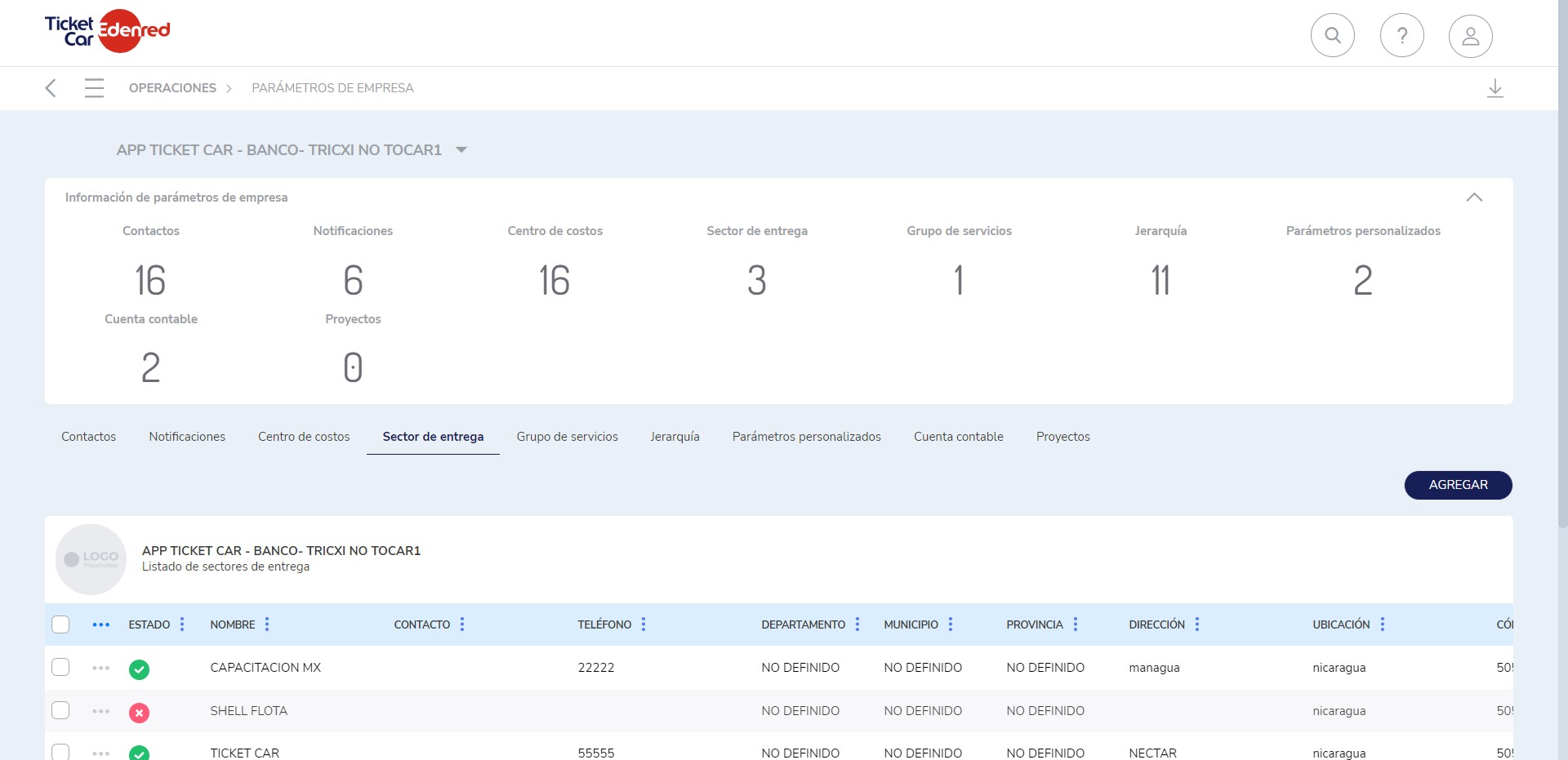Viewport: 1568px width, 760px height.
Task: Click the SHELL FLOTA name cell
Action: pyautogui.click(x=248, y=711)
